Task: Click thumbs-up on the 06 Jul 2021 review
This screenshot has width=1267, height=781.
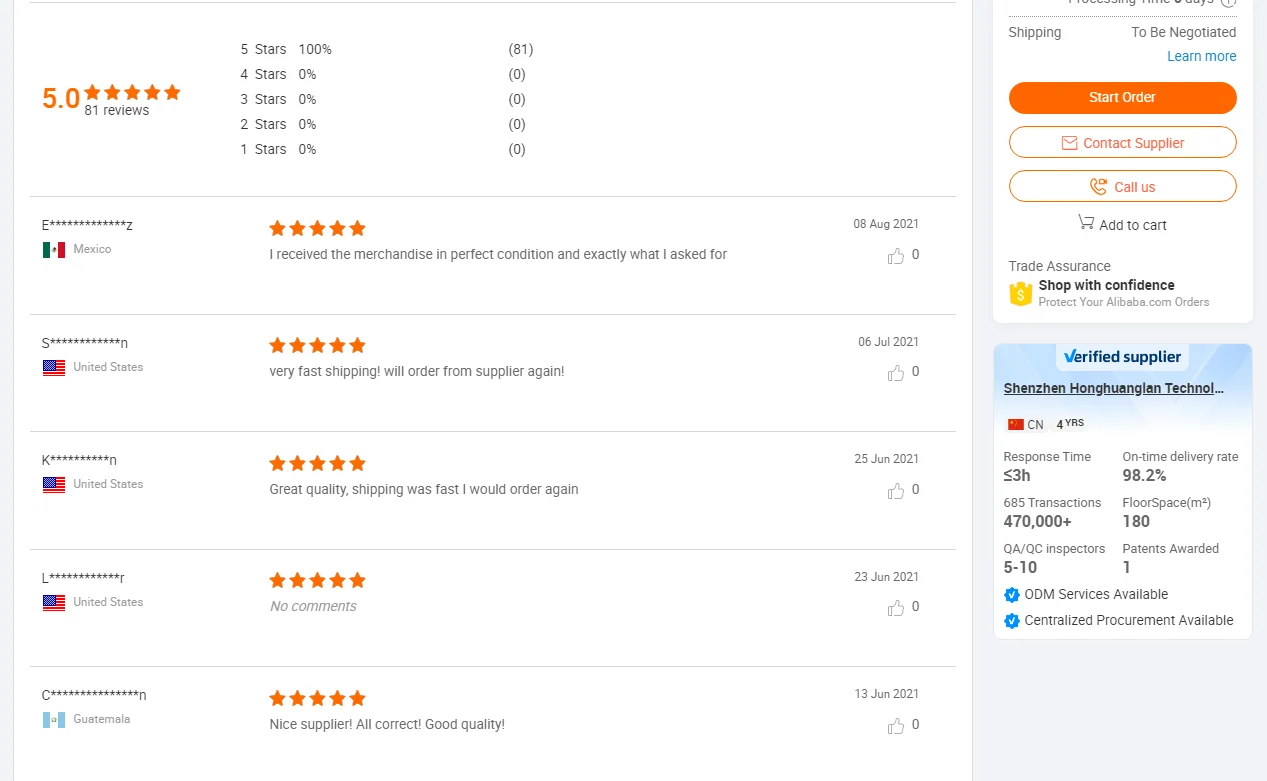Action: (x=896, y=373)
